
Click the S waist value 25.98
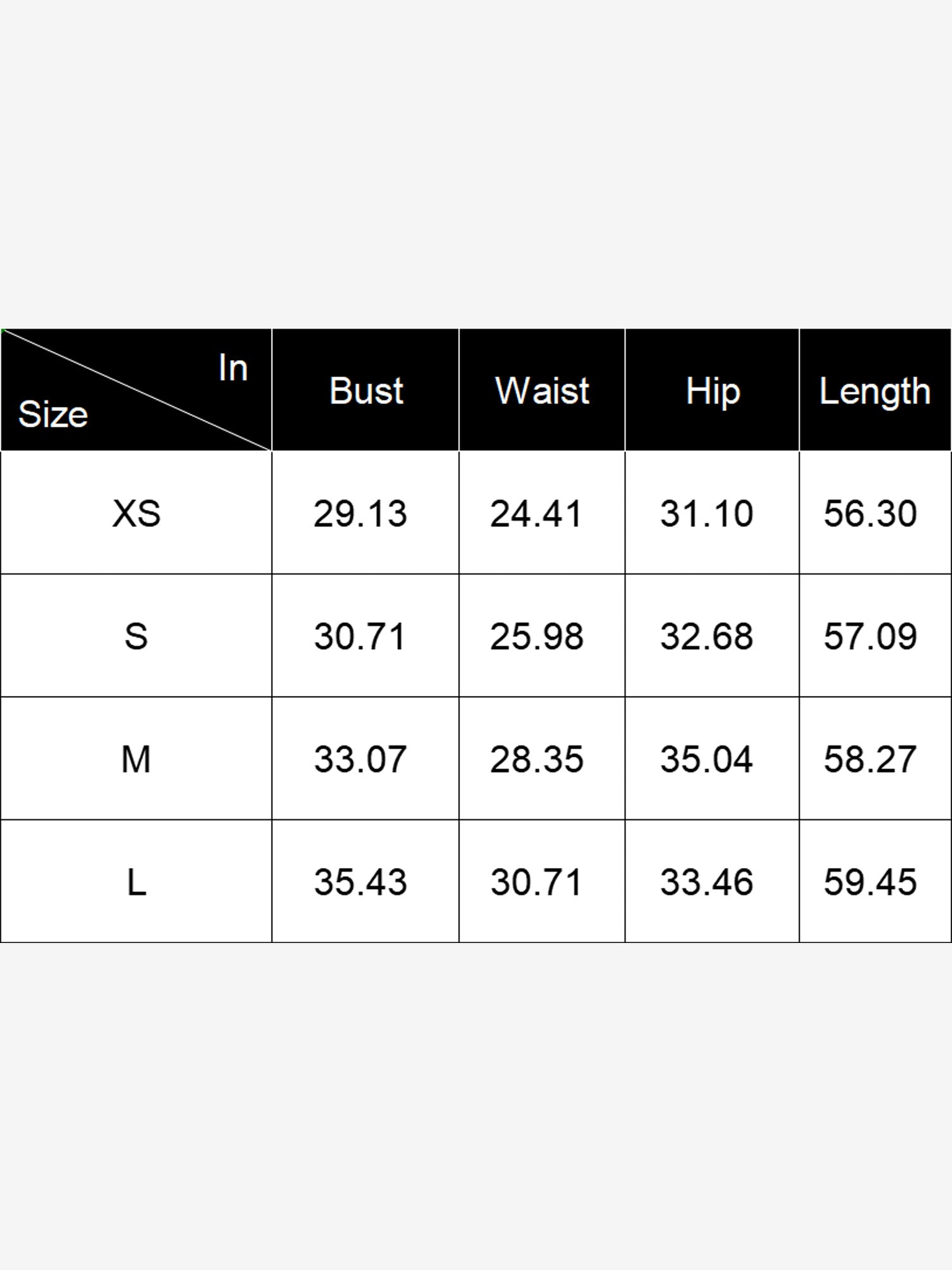(536, 636)
